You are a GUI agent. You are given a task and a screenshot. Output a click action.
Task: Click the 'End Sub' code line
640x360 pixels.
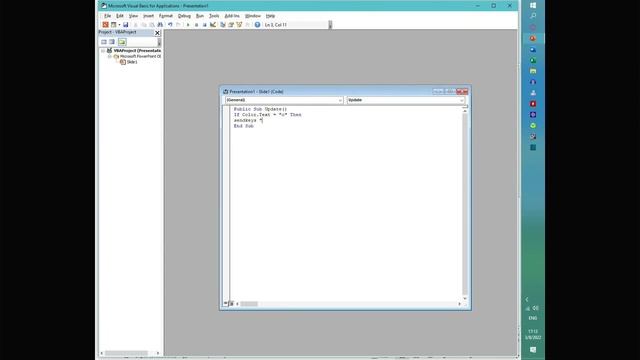click(244, 126)
